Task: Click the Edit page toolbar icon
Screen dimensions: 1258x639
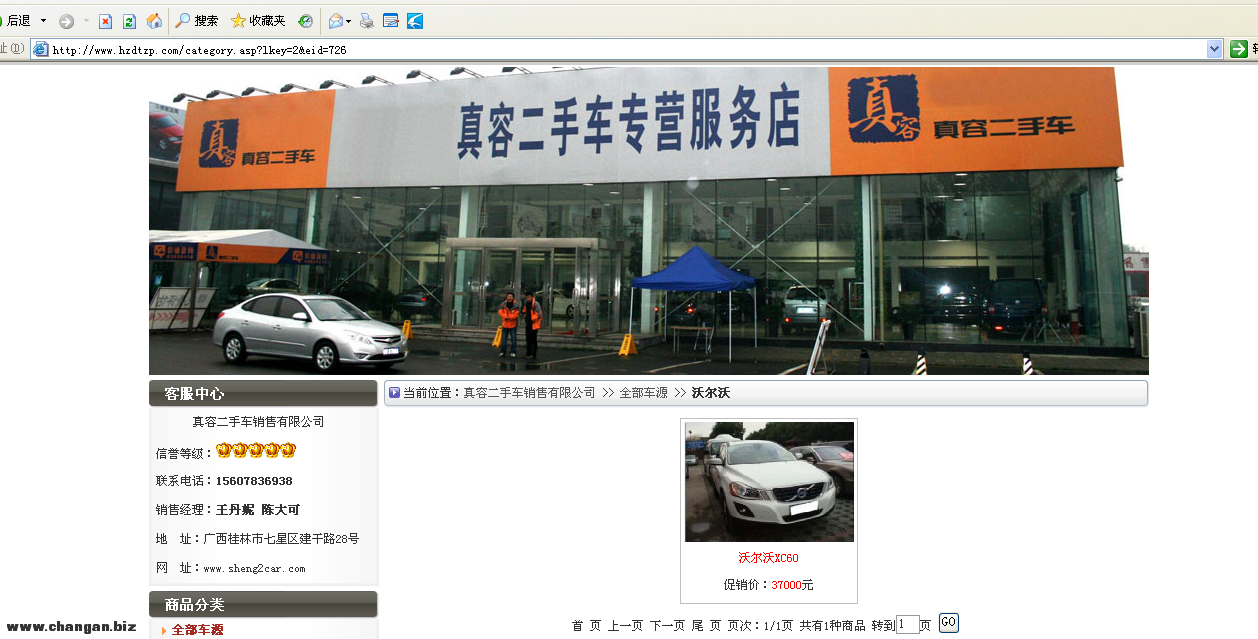Action: click(x=391, y=21)
